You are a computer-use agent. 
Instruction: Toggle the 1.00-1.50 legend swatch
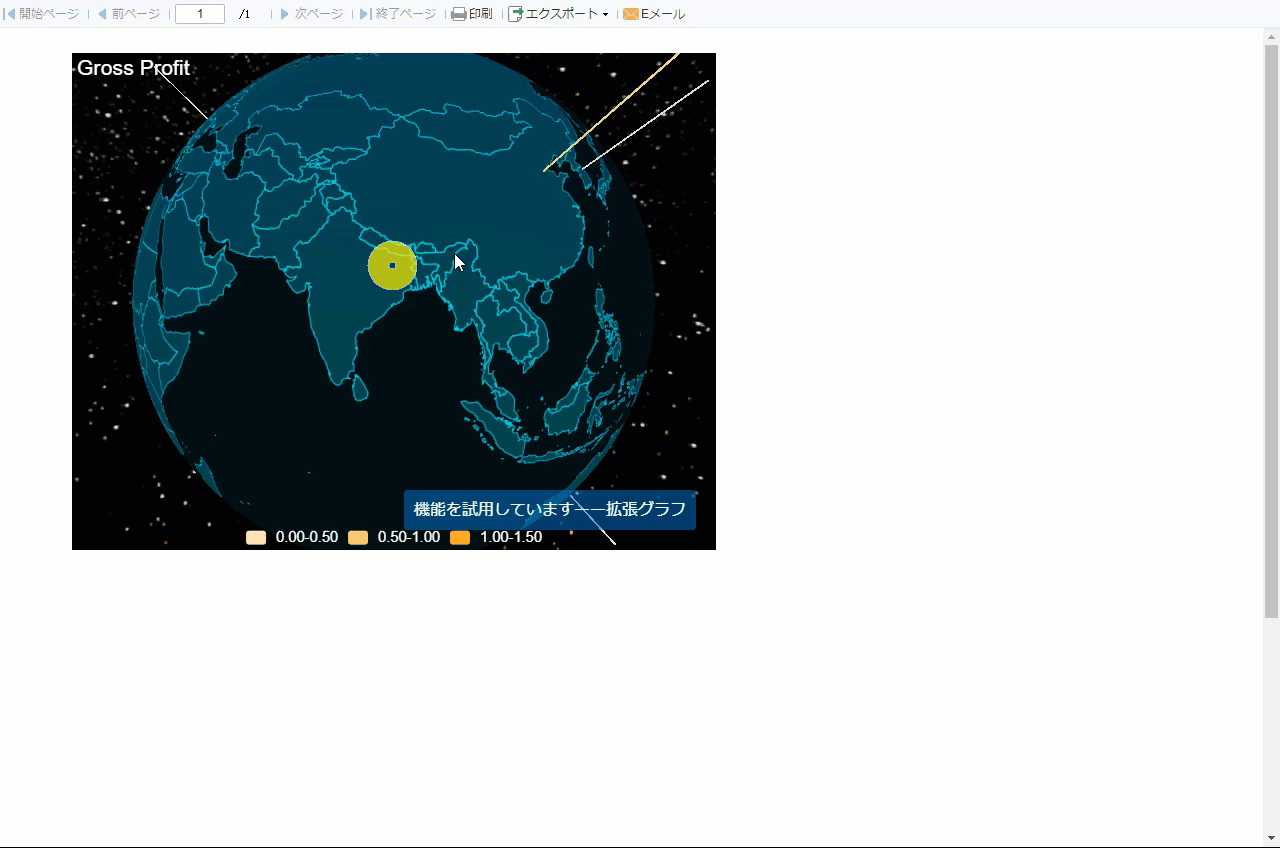[x=460, y=538]
